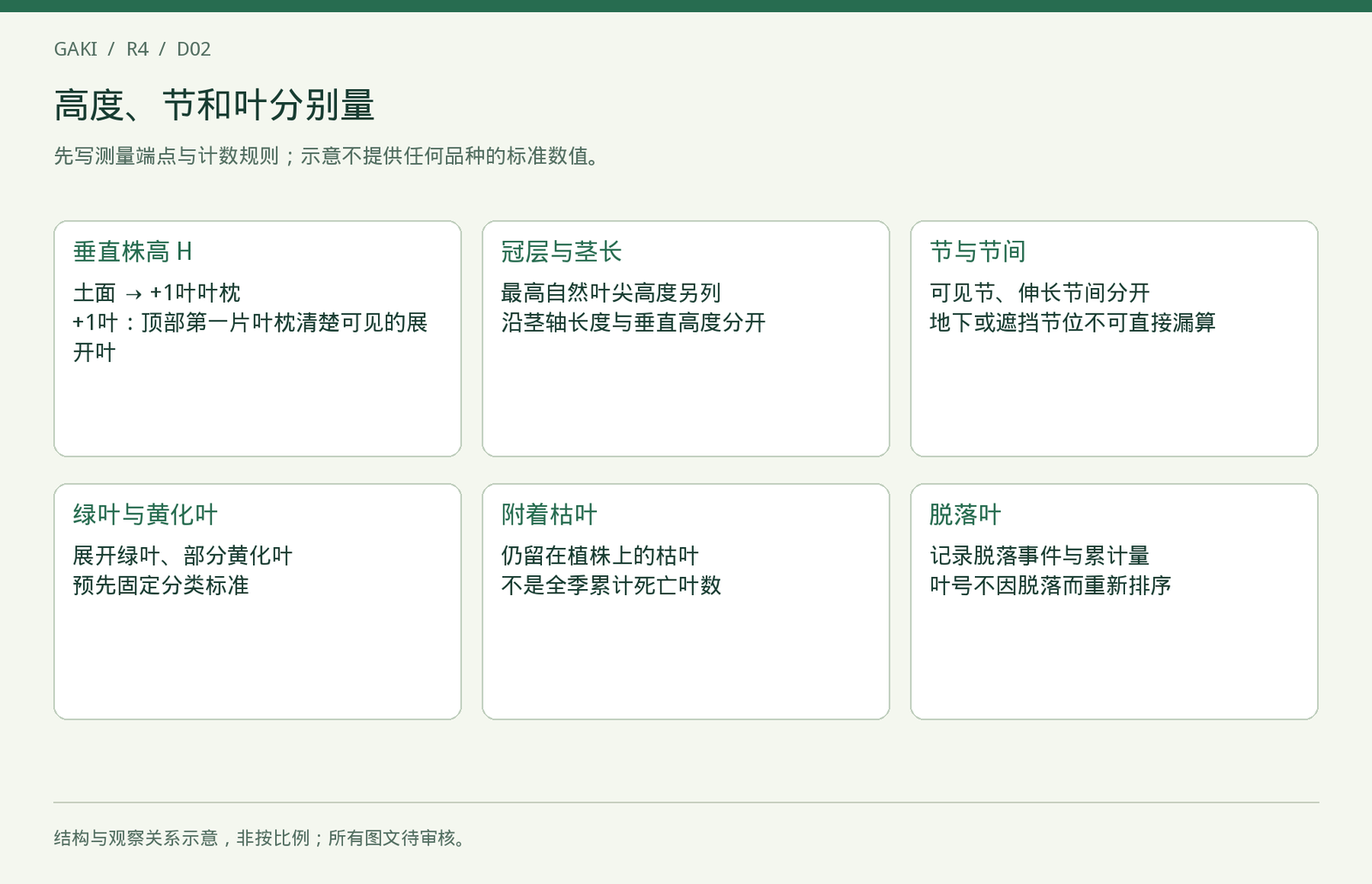The height and width of the screenshot is (884, 1372).
Task: Click the line "沿茎轴长度与垂直高度分开"
Action: (x=634, y=322)
